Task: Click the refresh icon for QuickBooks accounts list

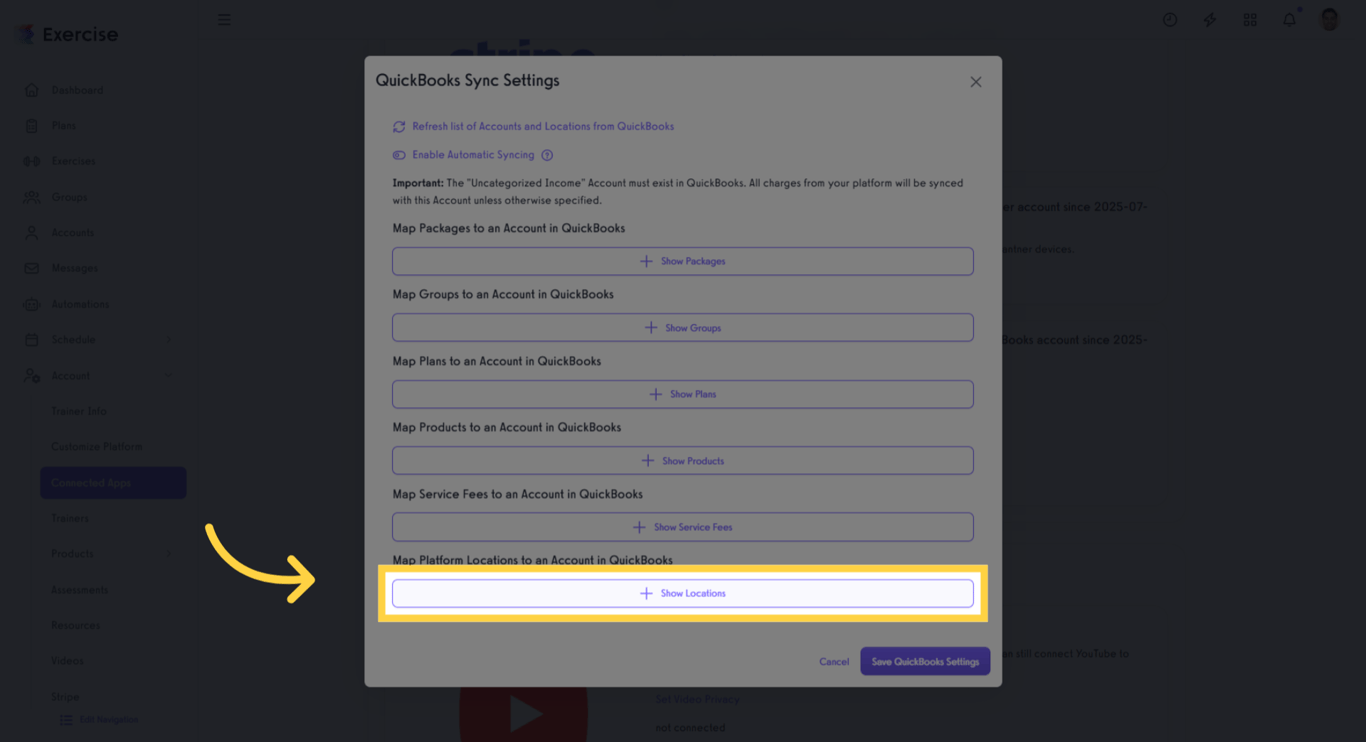Action: (x=399, y=127)
